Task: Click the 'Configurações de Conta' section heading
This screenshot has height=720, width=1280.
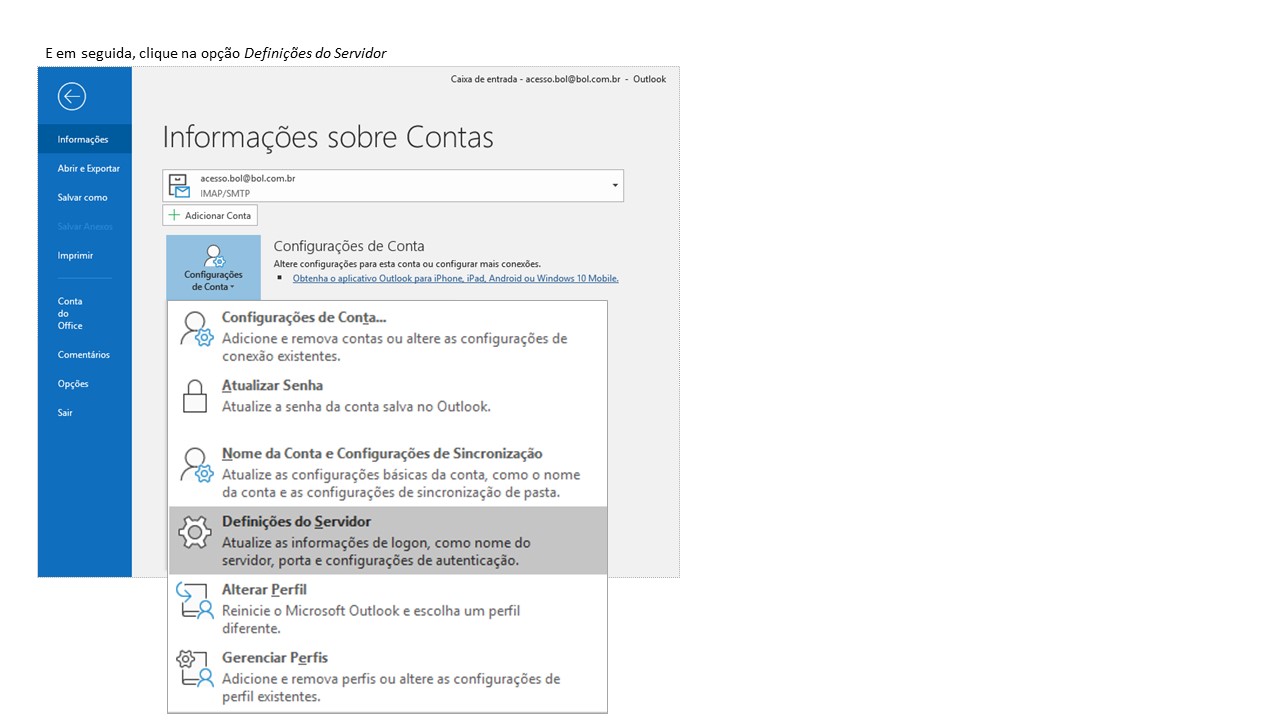Action: click(x=349, y=246)
